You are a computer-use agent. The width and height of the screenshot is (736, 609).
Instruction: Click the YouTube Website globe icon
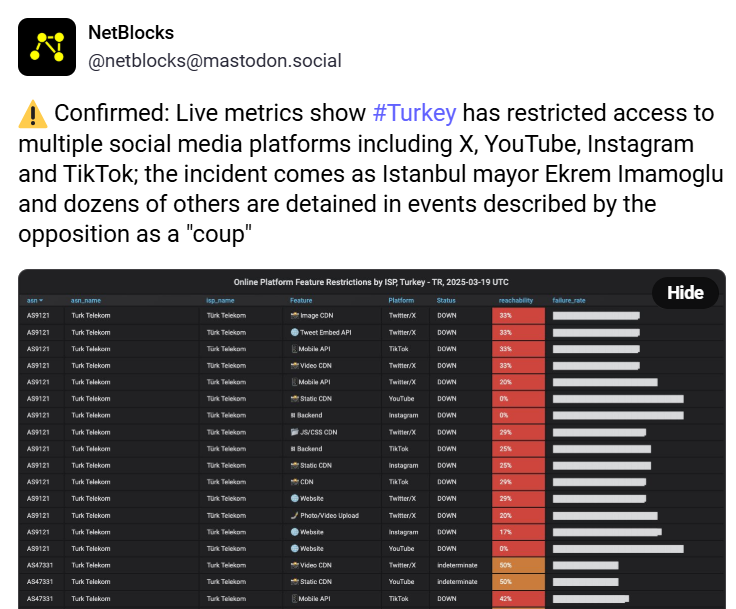click(x=295, y=548)
